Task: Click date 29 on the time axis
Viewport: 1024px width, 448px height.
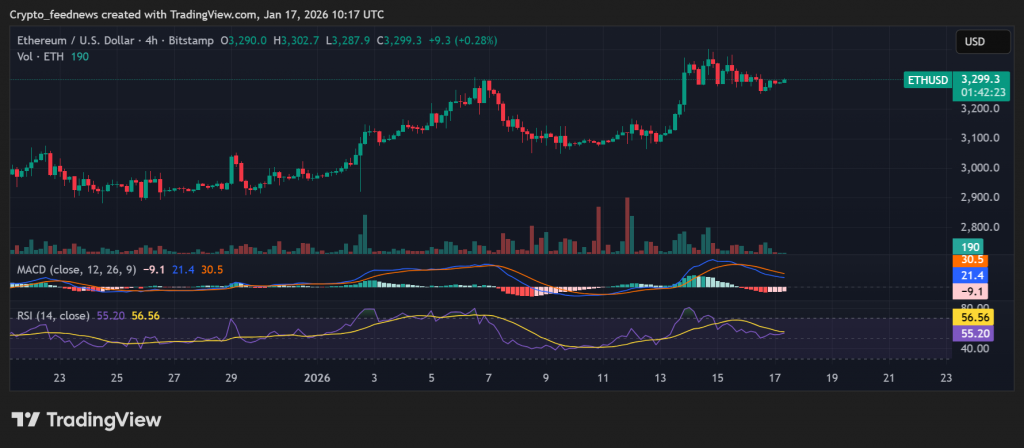Action: (231, 378)
